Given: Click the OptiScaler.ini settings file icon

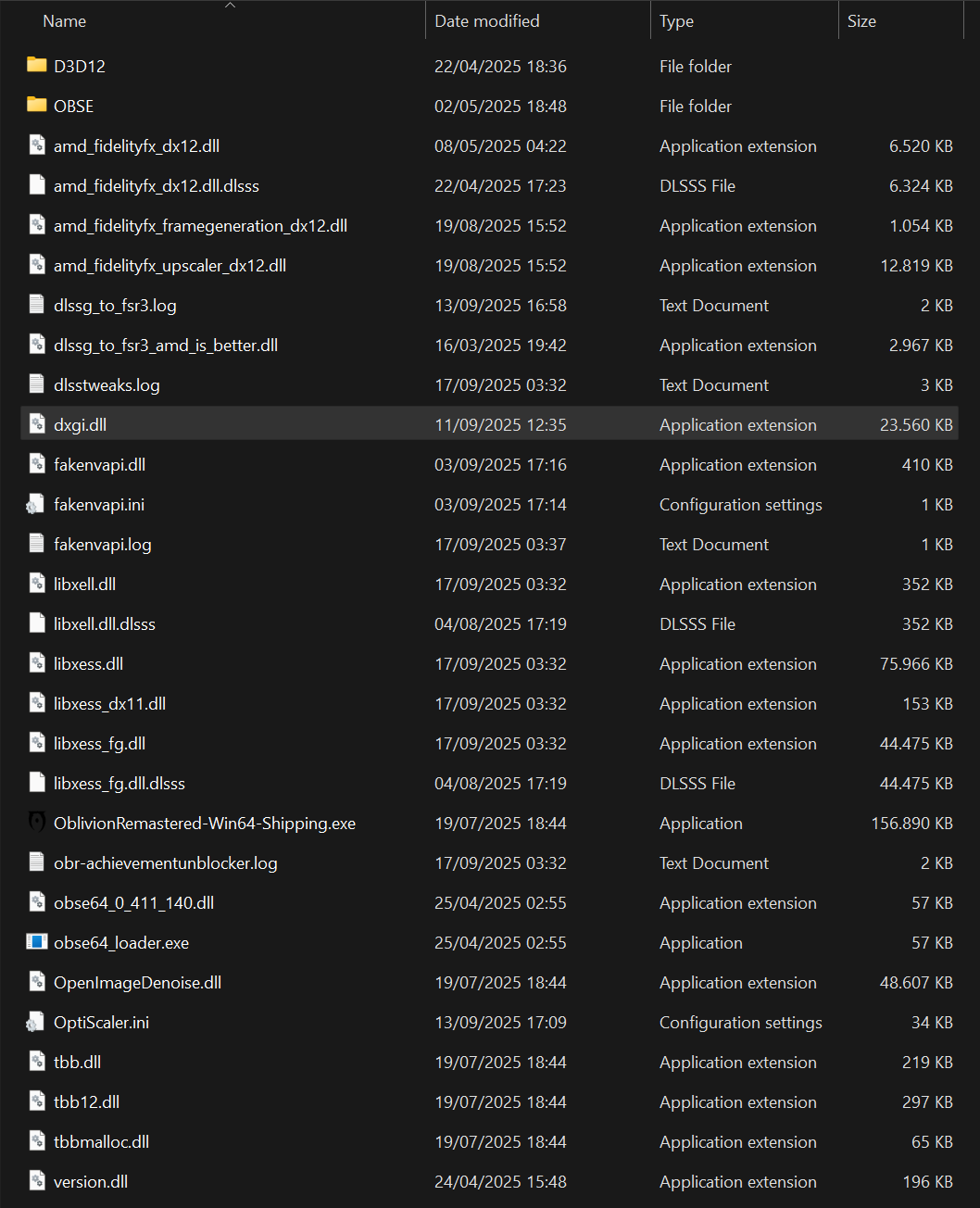Looking at the screenshot, I should [x=36, y=1023].
